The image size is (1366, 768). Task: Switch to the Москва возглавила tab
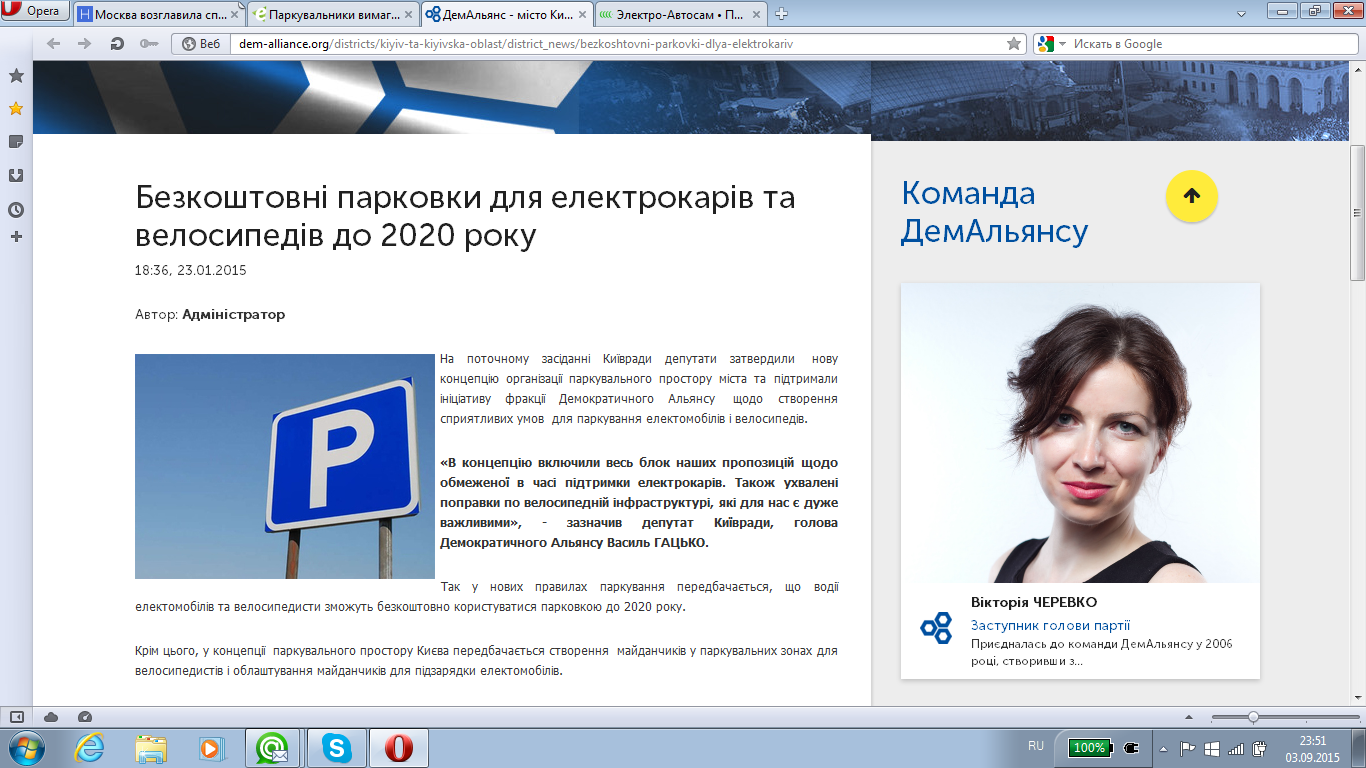tap(158, 14)
